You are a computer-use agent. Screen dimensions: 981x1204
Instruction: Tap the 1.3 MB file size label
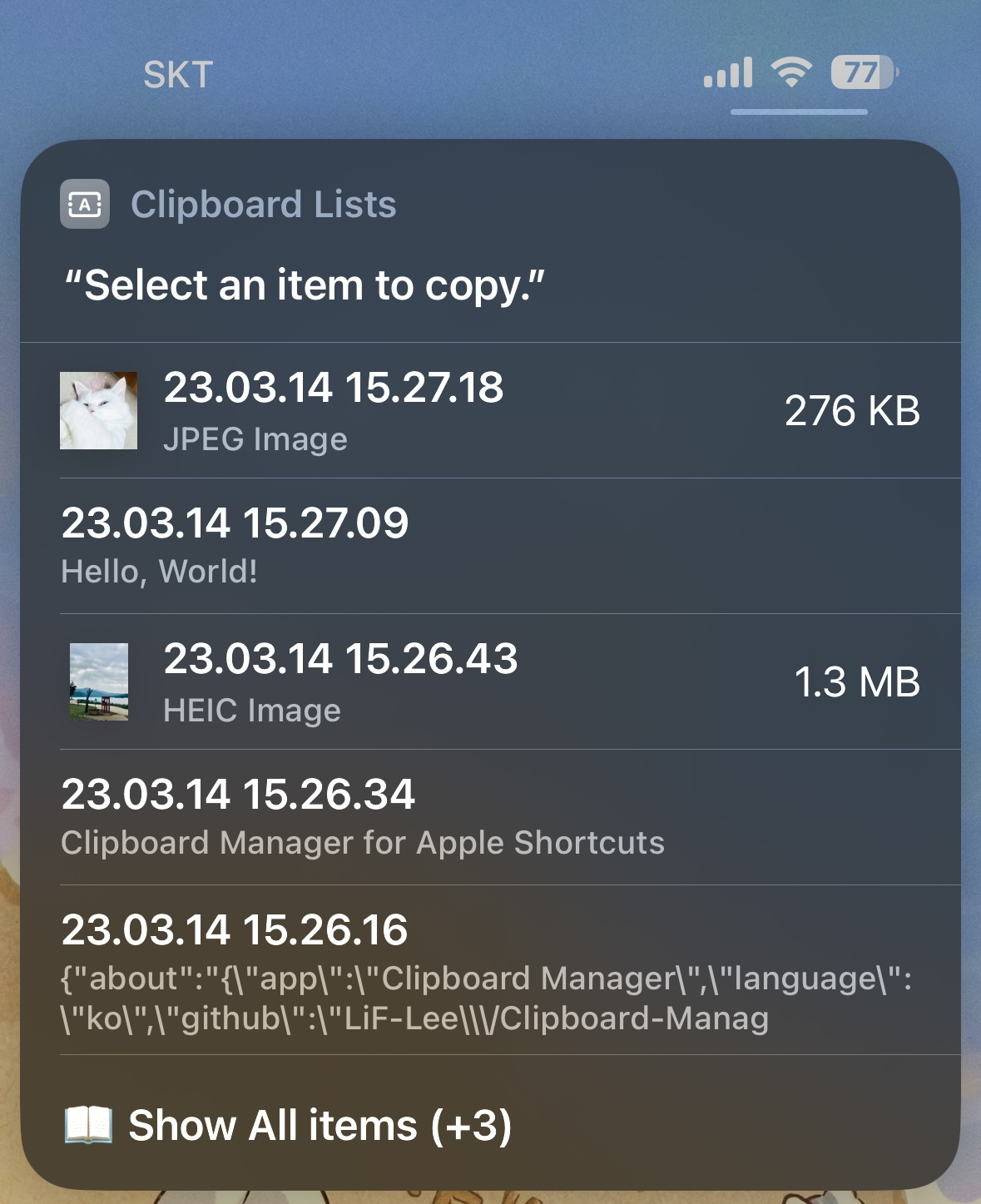tap(858, 682)
